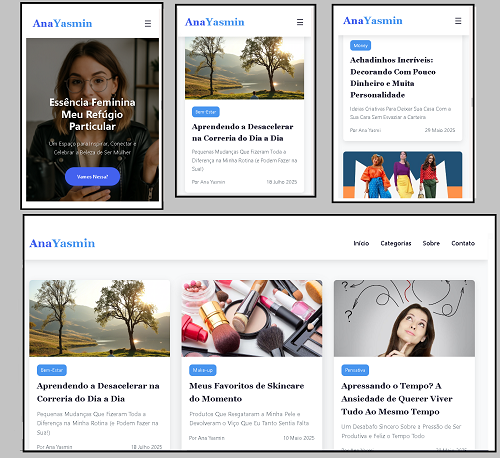
Task: Open hamburger menu in right mobile mockup
Action: 458,21
